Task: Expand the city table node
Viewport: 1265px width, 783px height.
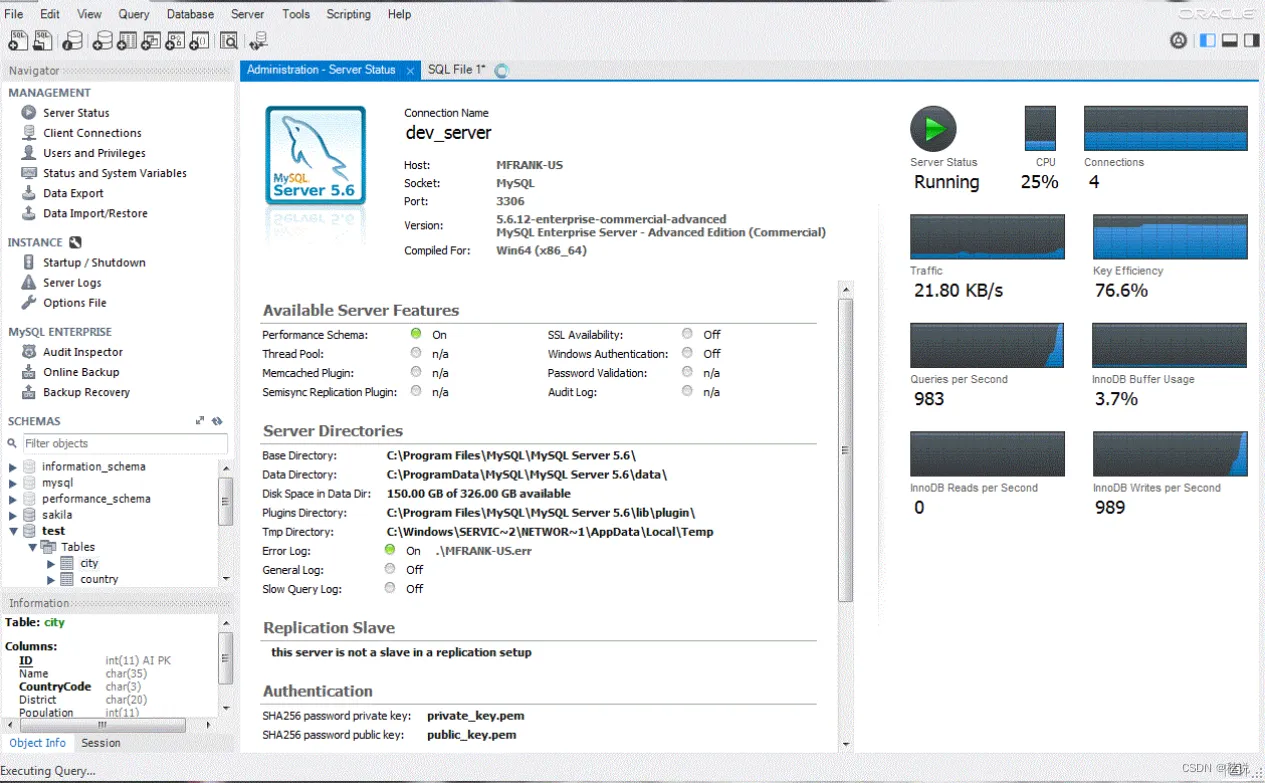Action: [51, 564]
